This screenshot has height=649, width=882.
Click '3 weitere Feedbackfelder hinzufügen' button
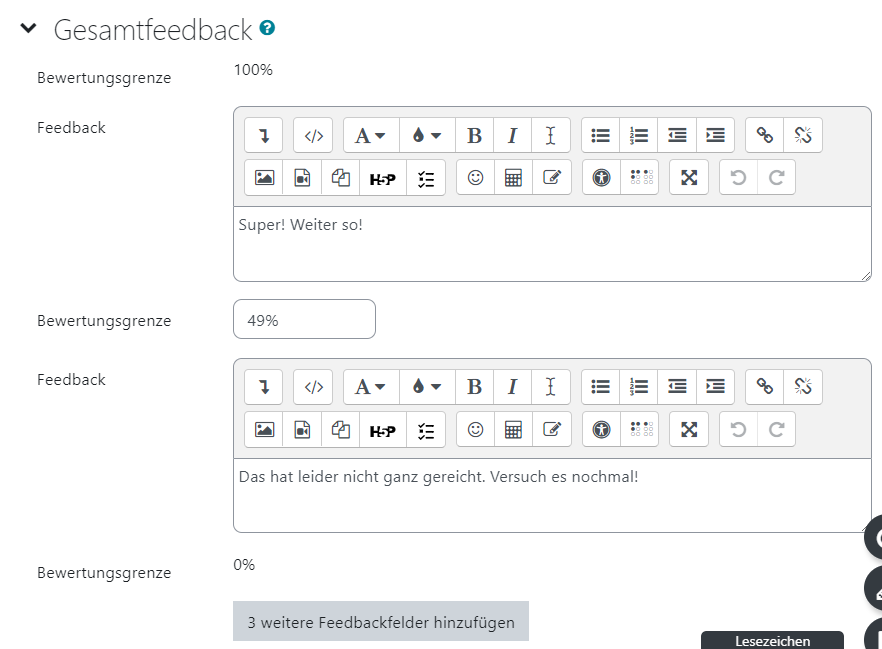pyautogui.click(x=381, y=621)
